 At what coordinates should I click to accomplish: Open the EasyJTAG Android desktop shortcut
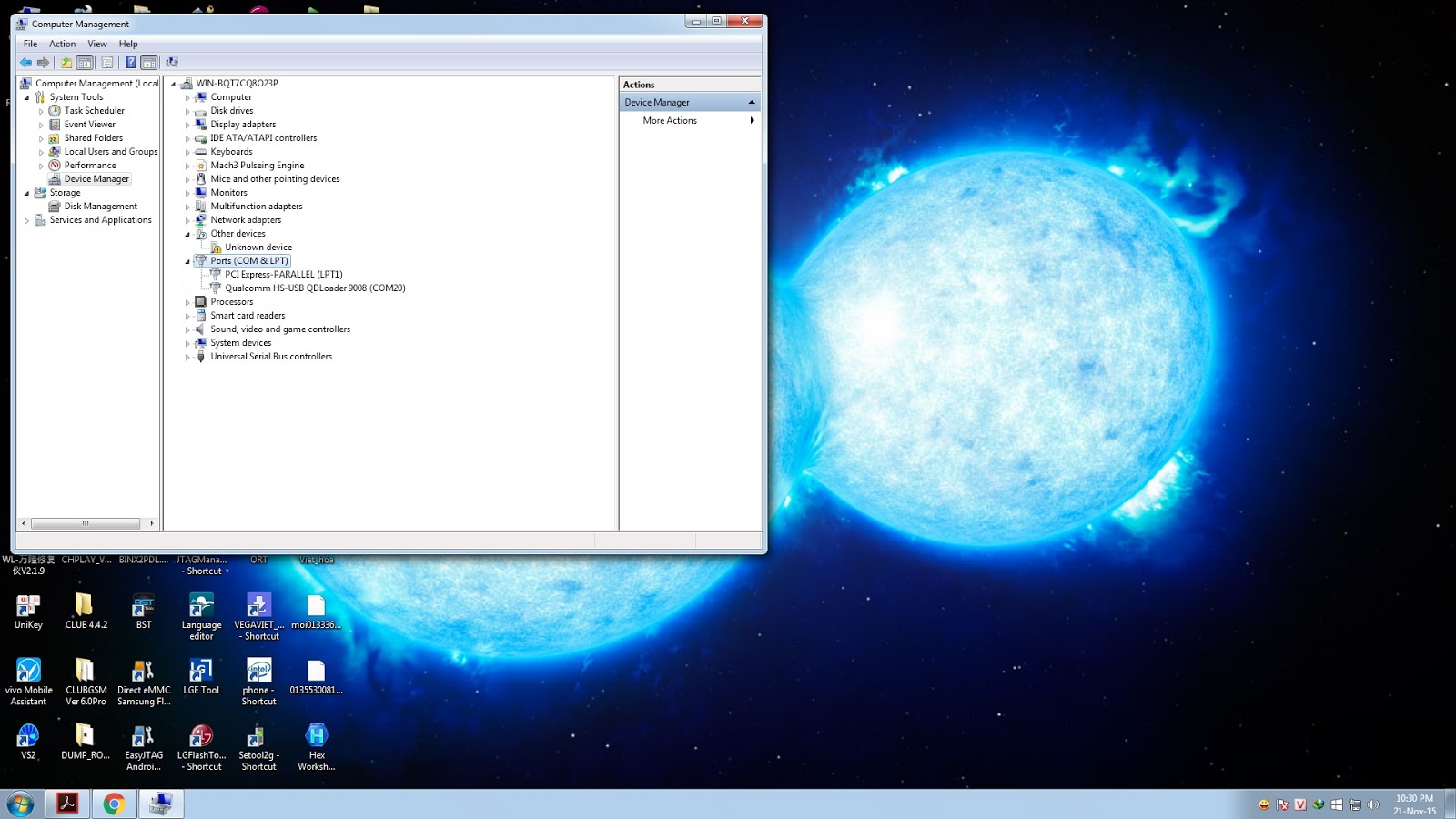(x=144, y=747)
